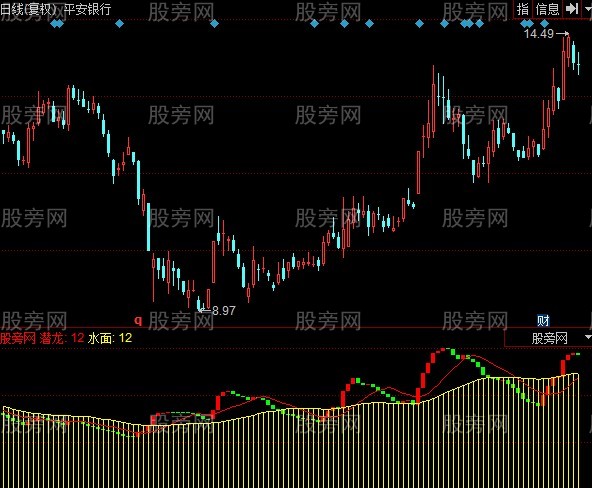The height and width of the screenshot is (488, 592).
Task: Select the candlestick the 8.97 arrow points to
Action: coord(199,304)
